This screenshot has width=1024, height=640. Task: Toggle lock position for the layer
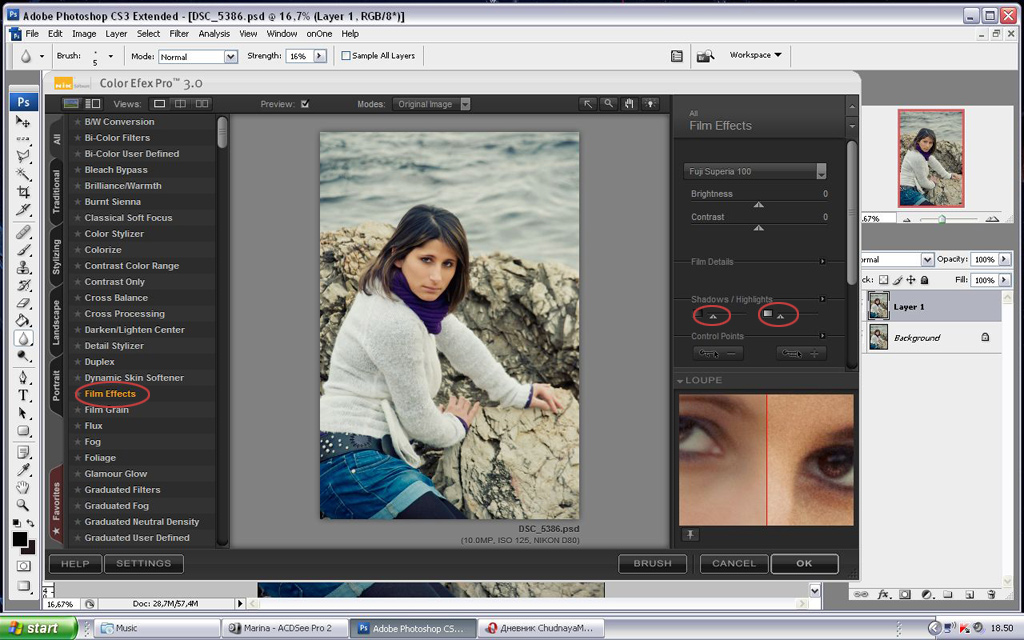click(x=911, y=280)
